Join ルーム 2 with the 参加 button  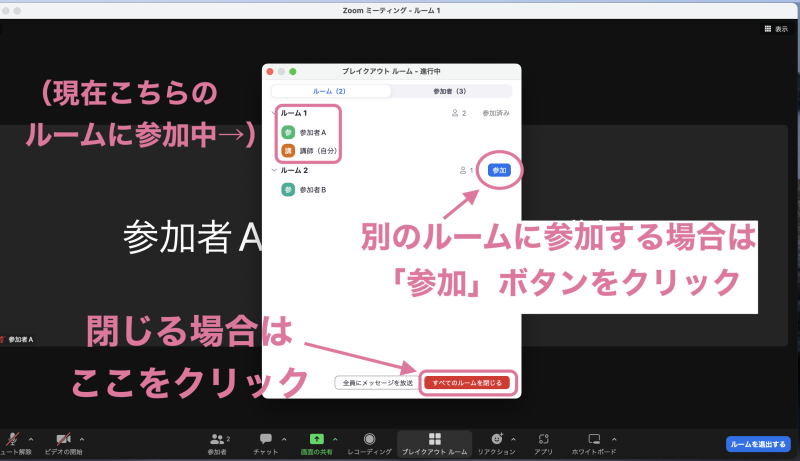(499, 170)
